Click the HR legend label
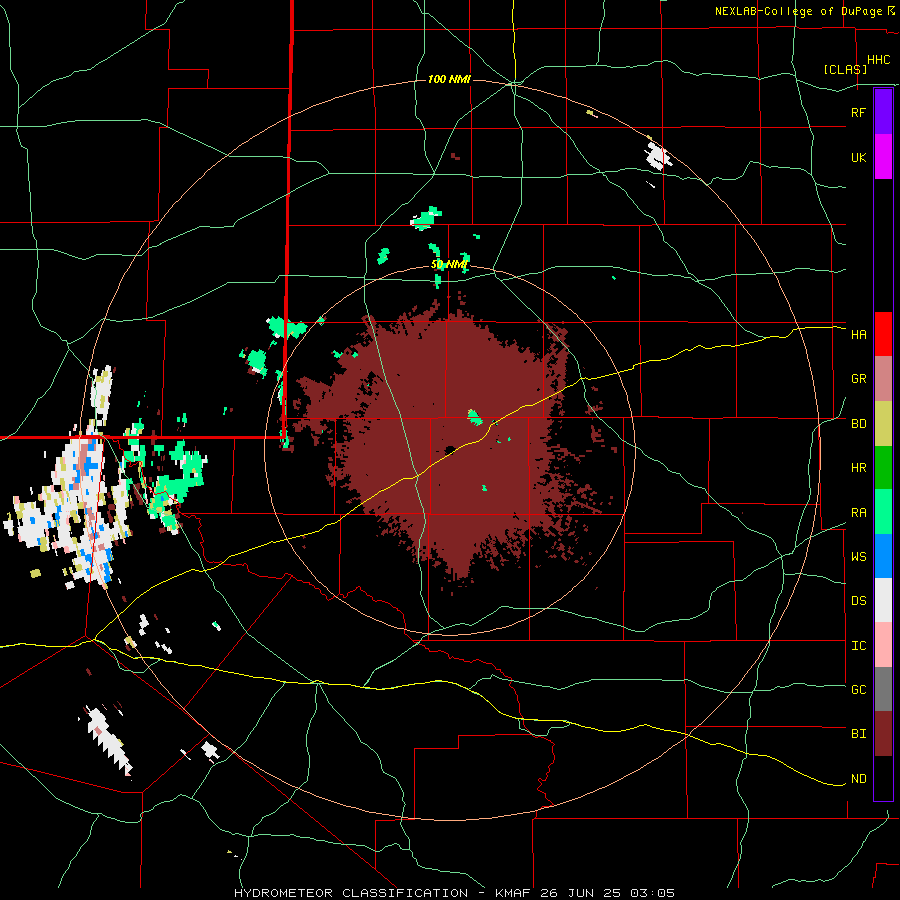 [x=858, y=468]
